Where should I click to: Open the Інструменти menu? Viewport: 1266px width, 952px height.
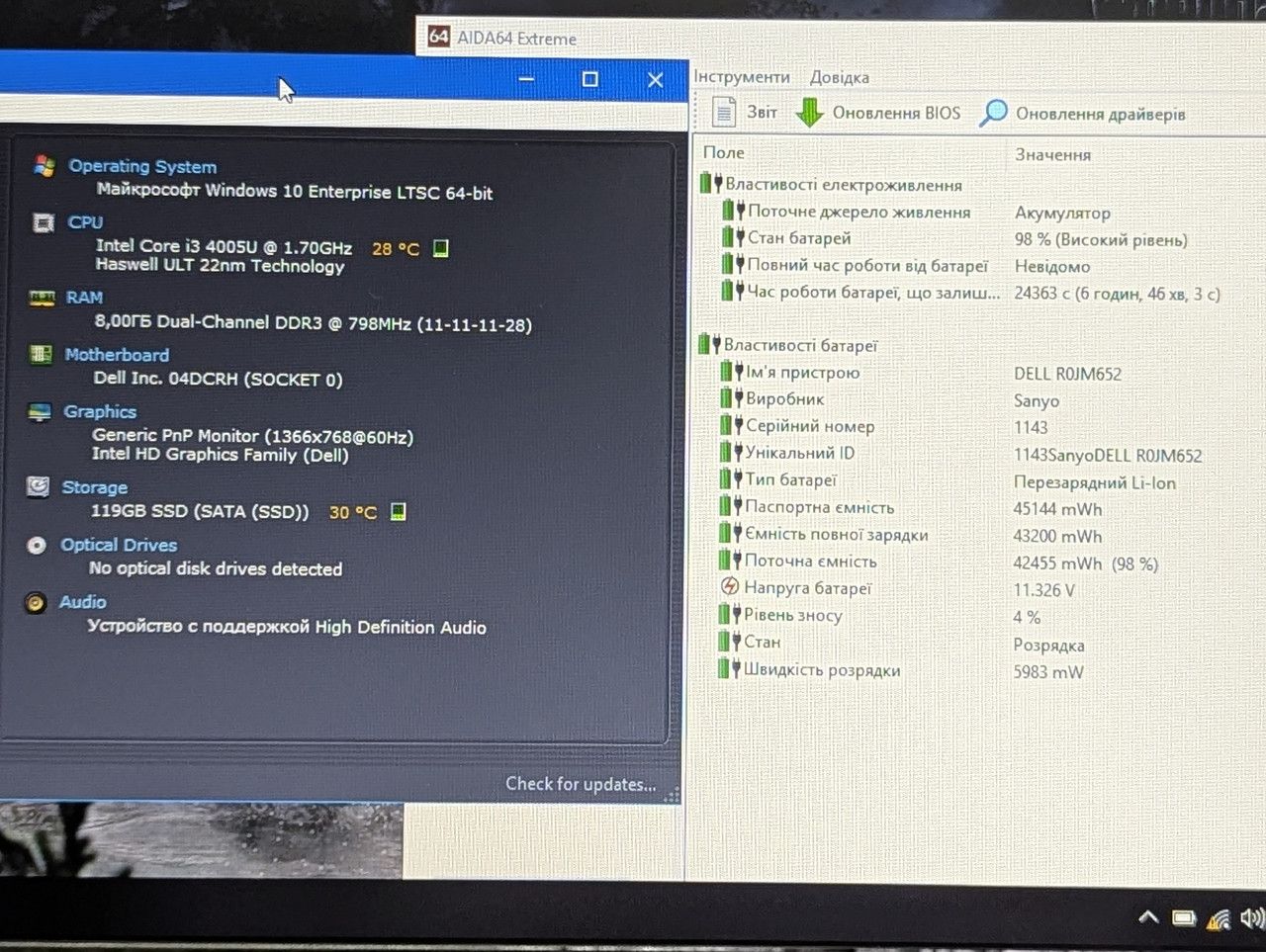pyautogui.click(x=742, y=77)
